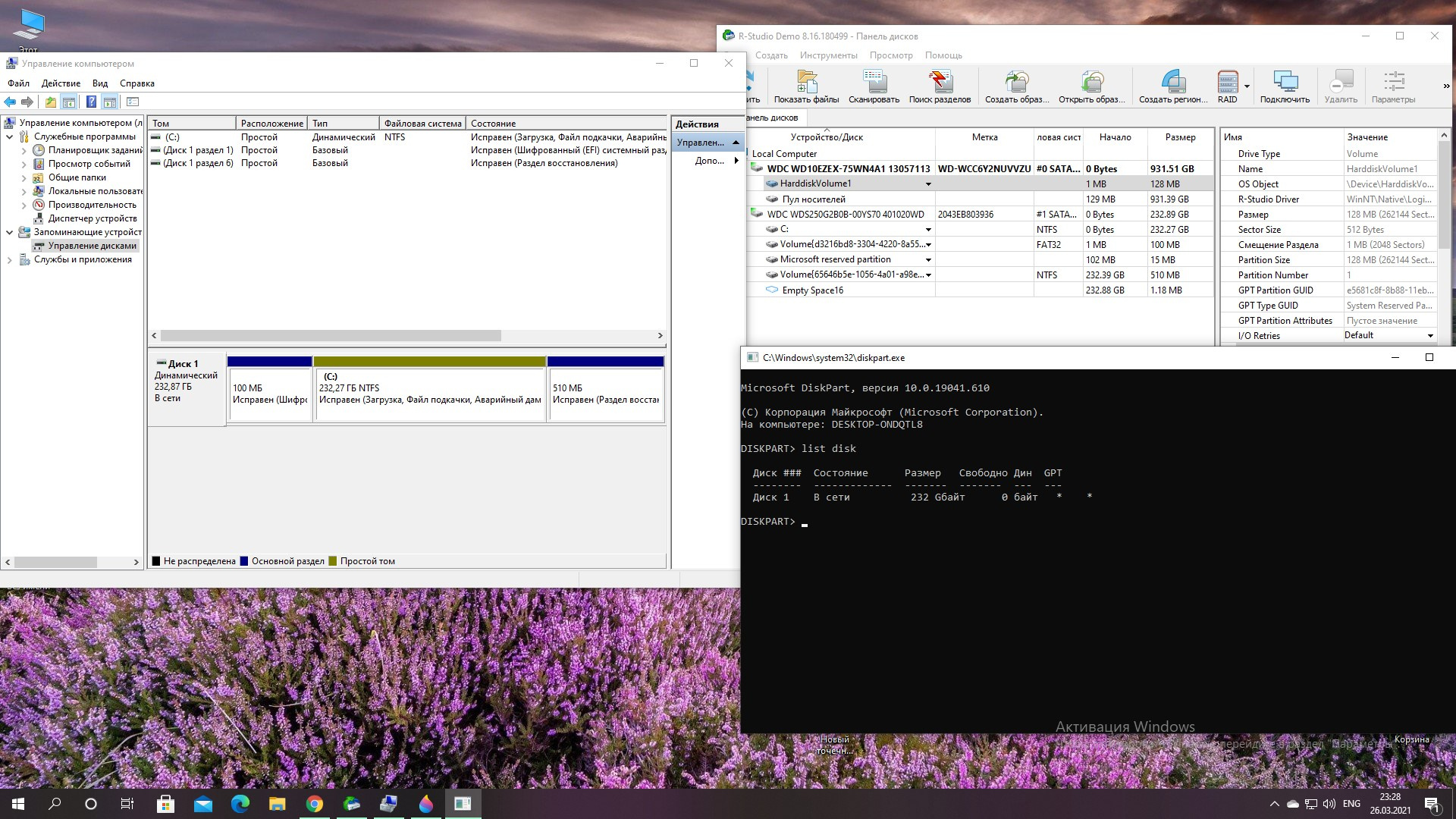Open Microsoft Store from the taskbar
The image size is (1456, 819).
165,804
